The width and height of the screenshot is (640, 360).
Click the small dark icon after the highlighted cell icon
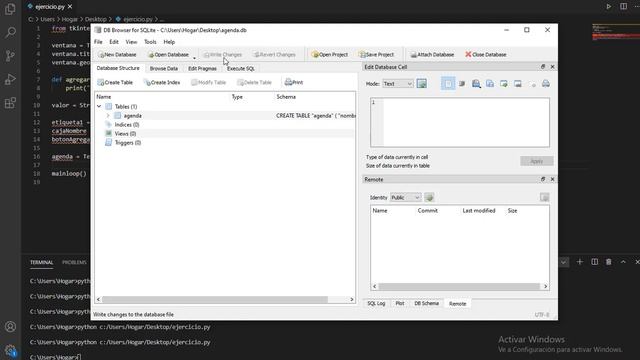[x=462, y=84]
